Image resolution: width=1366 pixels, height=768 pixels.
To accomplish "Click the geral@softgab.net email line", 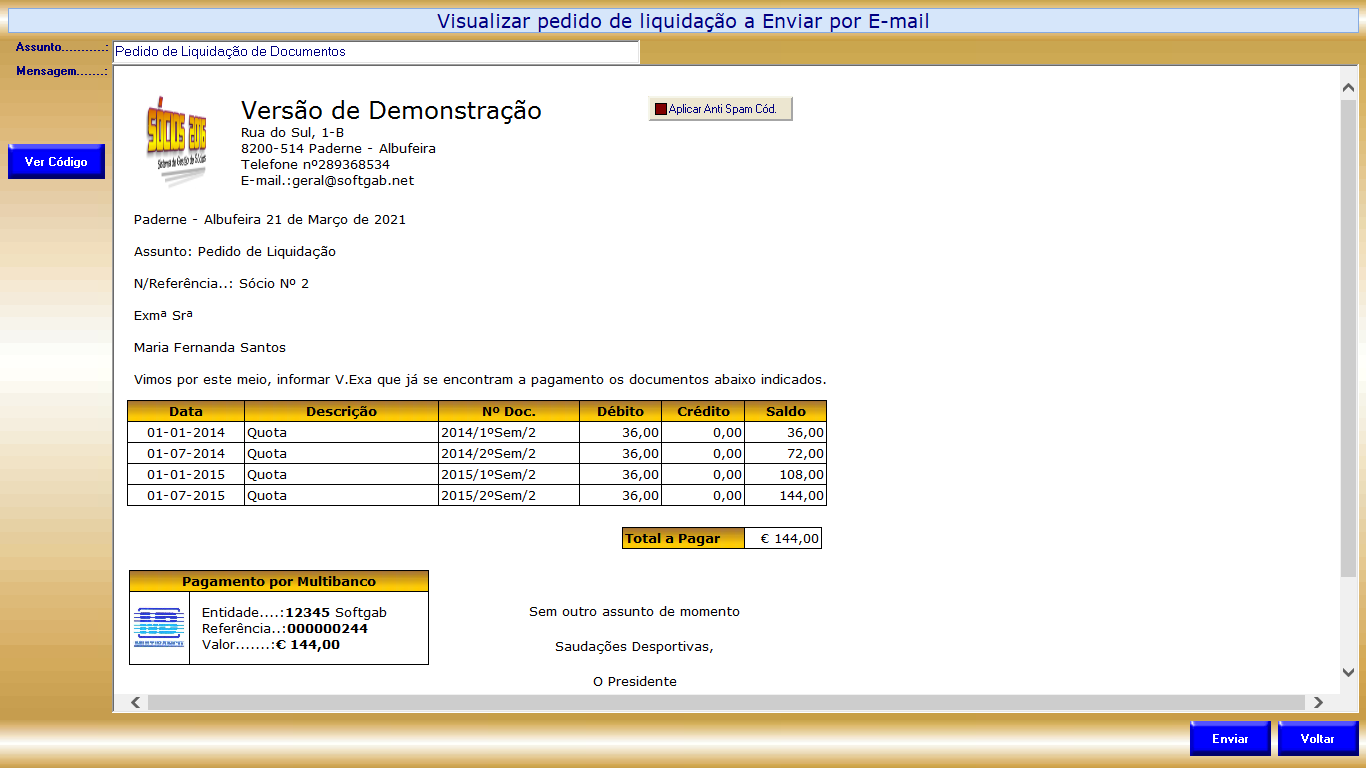I will [327, 181].
